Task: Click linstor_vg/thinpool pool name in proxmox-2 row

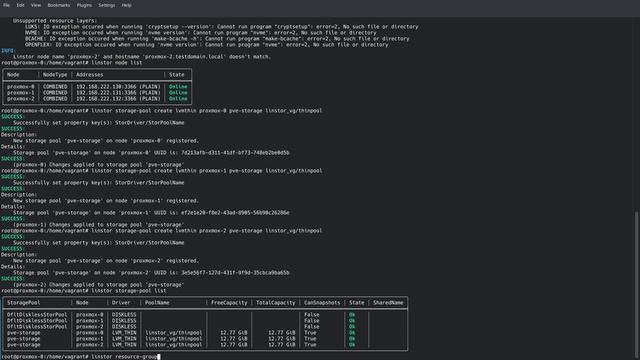Action: coord(173,344)
